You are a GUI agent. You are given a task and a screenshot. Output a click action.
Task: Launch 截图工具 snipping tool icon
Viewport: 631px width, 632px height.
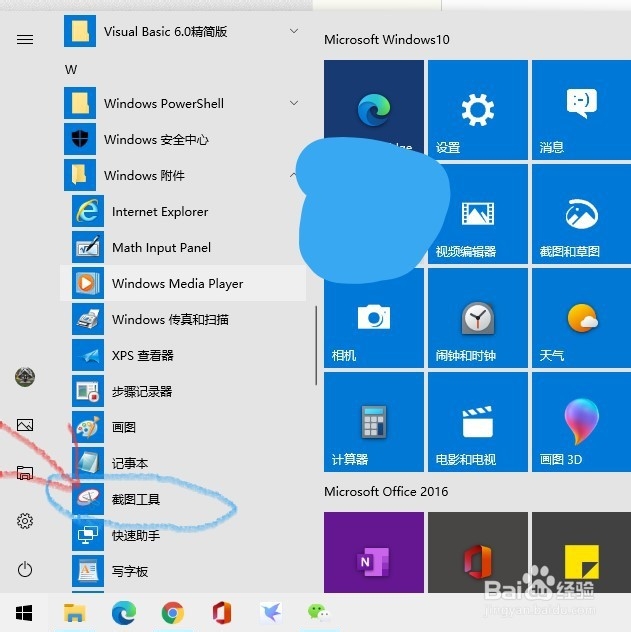[x=88, y=499]
